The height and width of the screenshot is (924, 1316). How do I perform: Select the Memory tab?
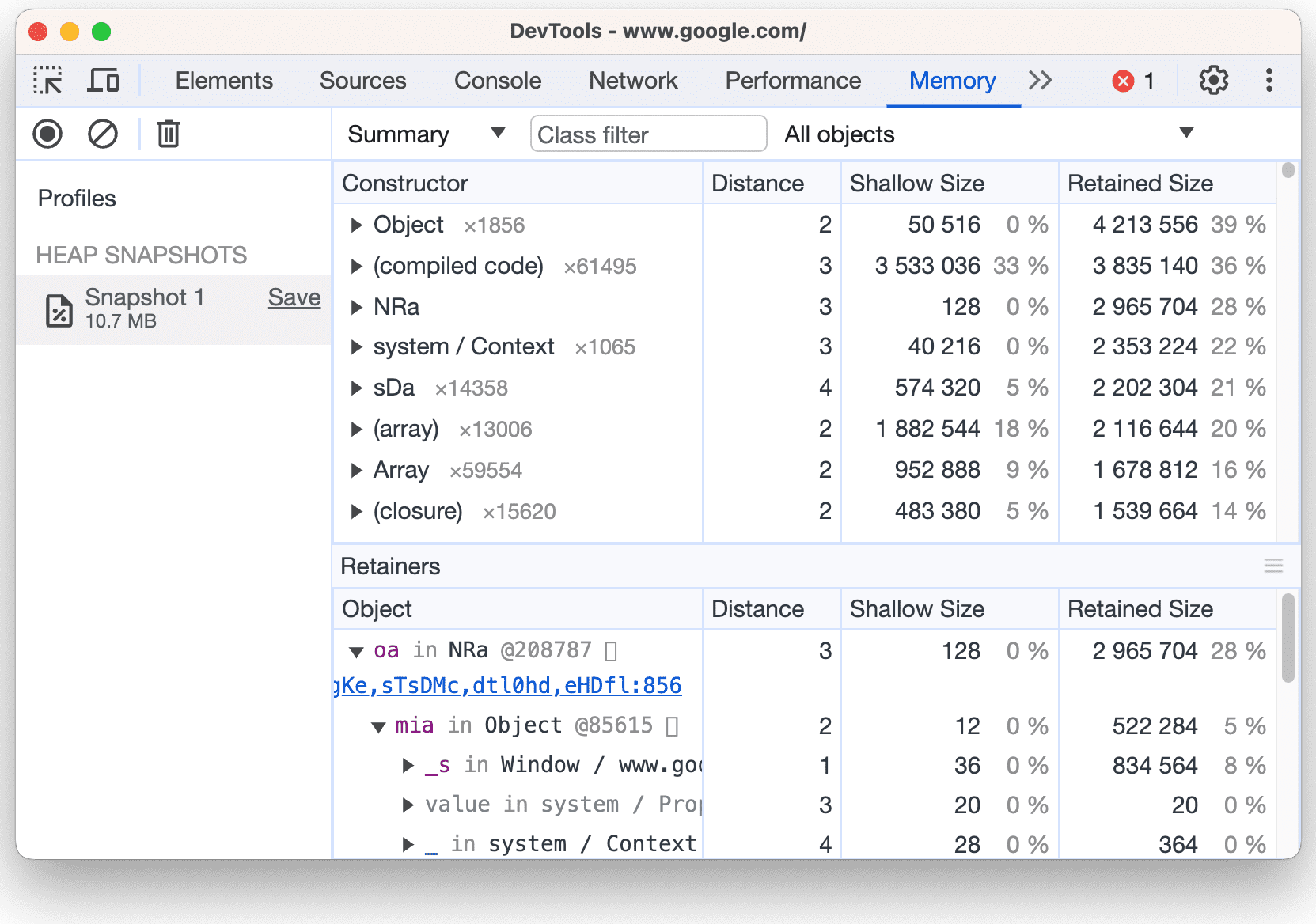click(952, 81)
